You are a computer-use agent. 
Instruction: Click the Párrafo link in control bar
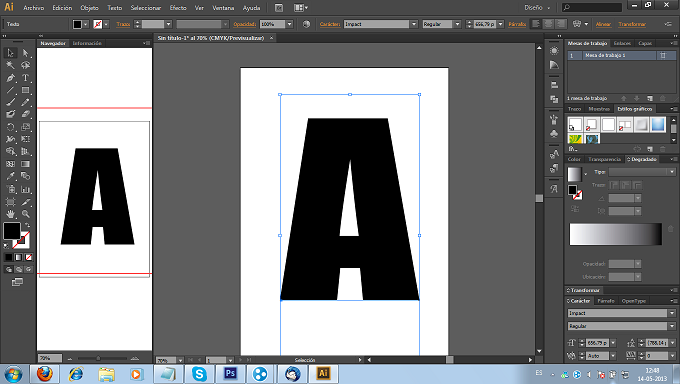click(x=517, y=24)
